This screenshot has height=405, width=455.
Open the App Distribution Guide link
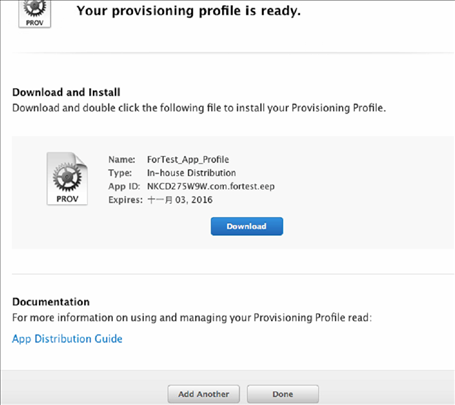[x=67, y=339]
